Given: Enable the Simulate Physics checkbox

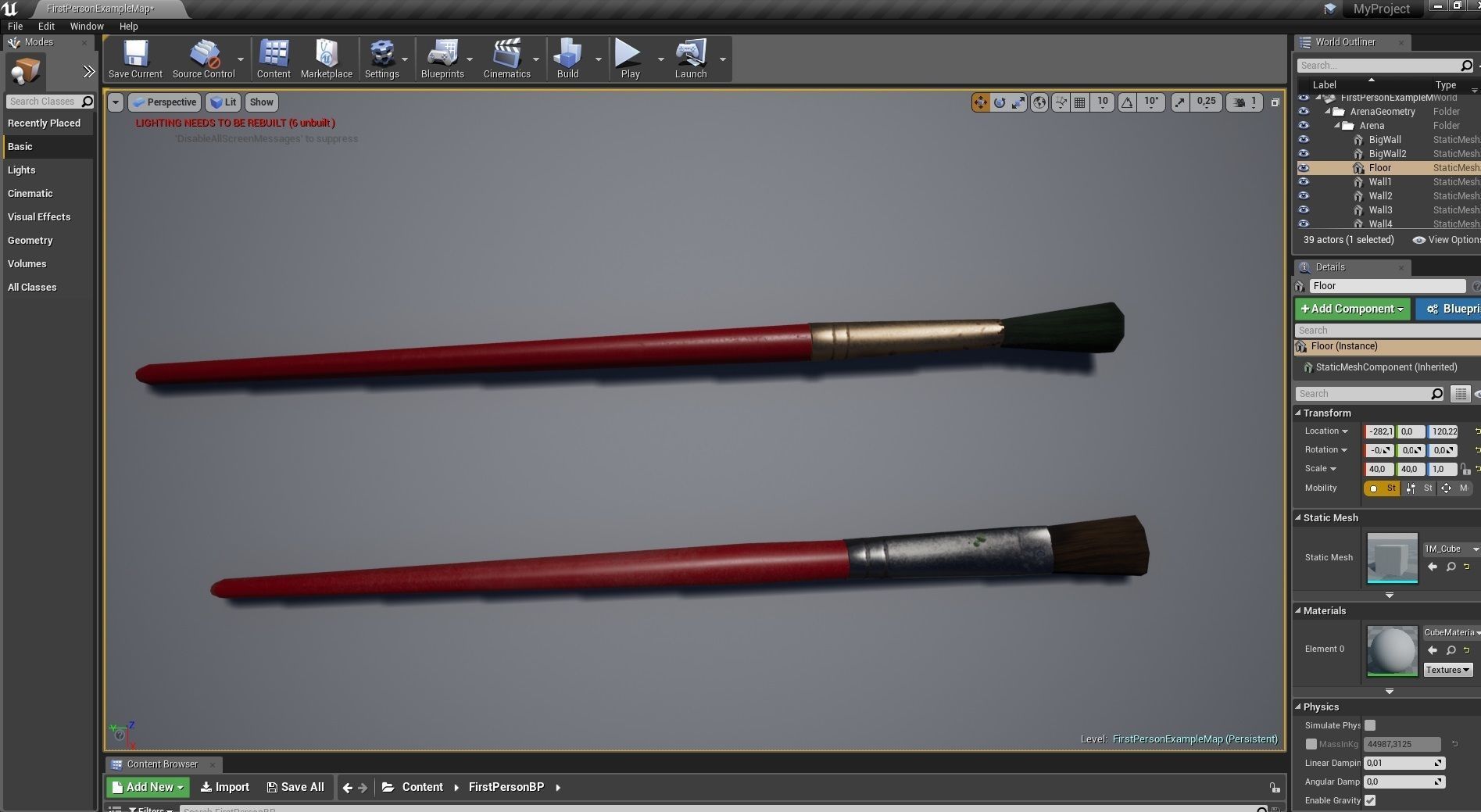Looking at the screenshot, I should coord(1370,725).
